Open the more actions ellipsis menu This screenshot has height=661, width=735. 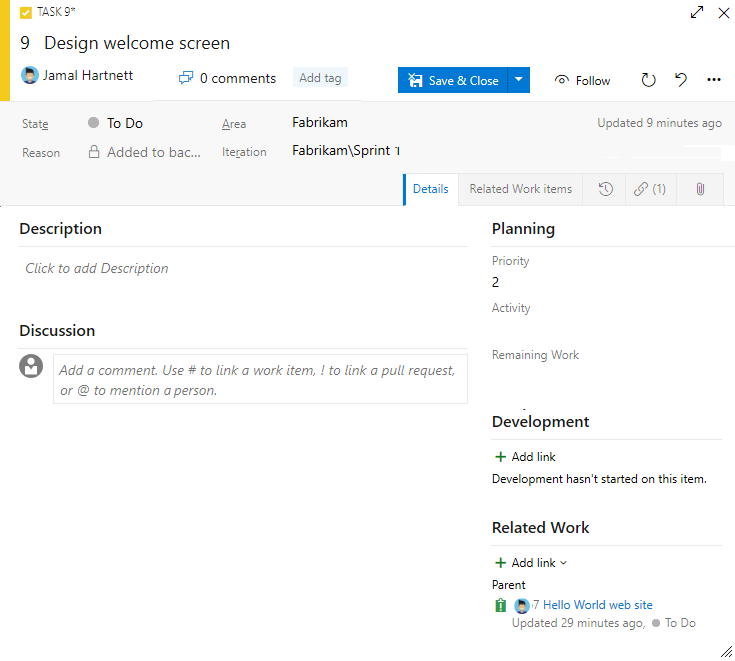tap(713, 80)
